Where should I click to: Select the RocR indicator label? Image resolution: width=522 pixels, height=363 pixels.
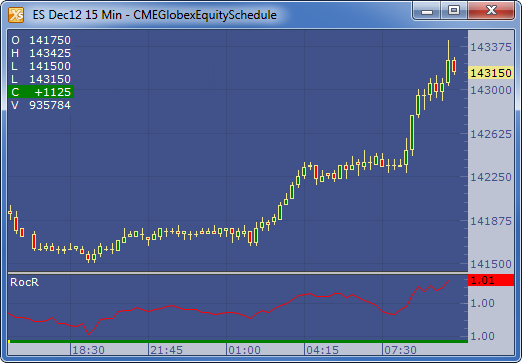pyautogui.click(x=25, y=282)
